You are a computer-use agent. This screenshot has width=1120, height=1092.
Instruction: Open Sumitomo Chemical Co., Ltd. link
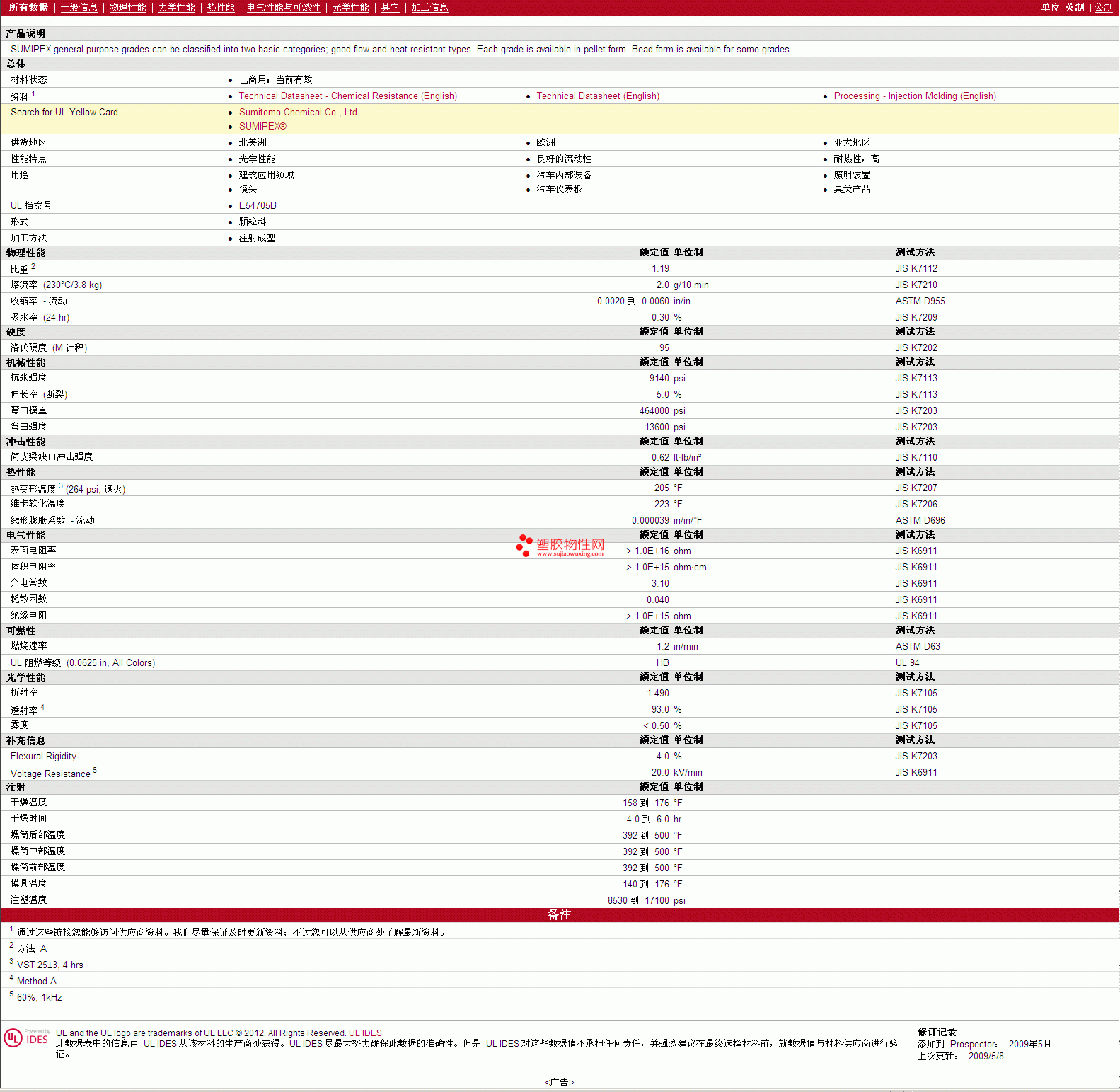tap(299, 113)
